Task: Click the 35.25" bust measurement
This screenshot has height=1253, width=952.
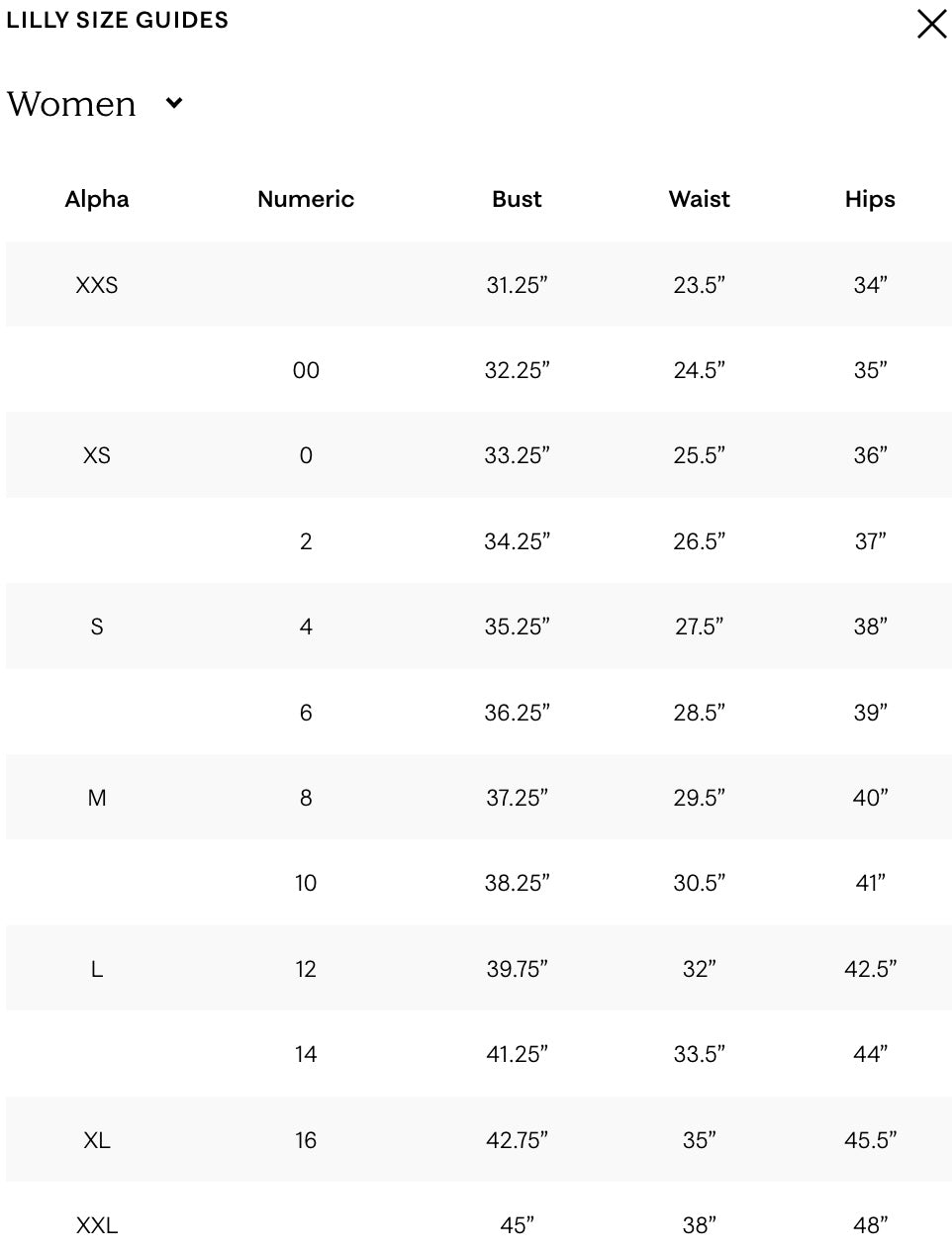Action: click(517, 626)
